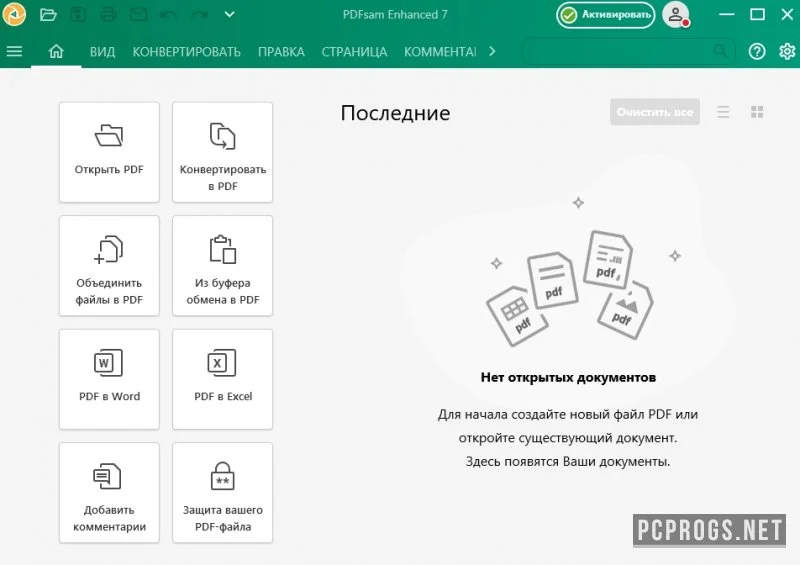This screenshot has width=800, height=565.
Task: Go to the Home tab icon
Action: click(x=56, y=51)
